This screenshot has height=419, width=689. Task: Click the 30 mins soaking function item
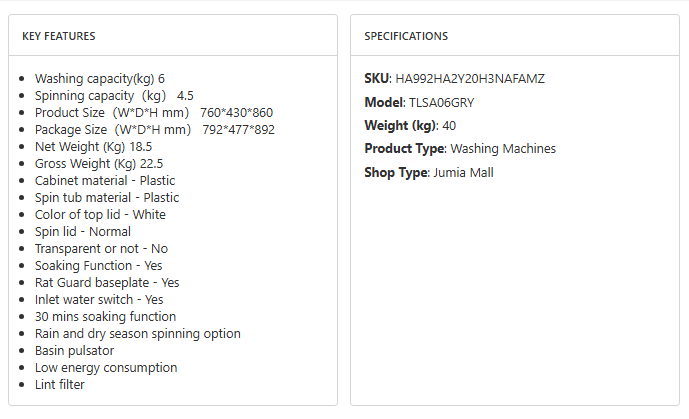(105, 316)
